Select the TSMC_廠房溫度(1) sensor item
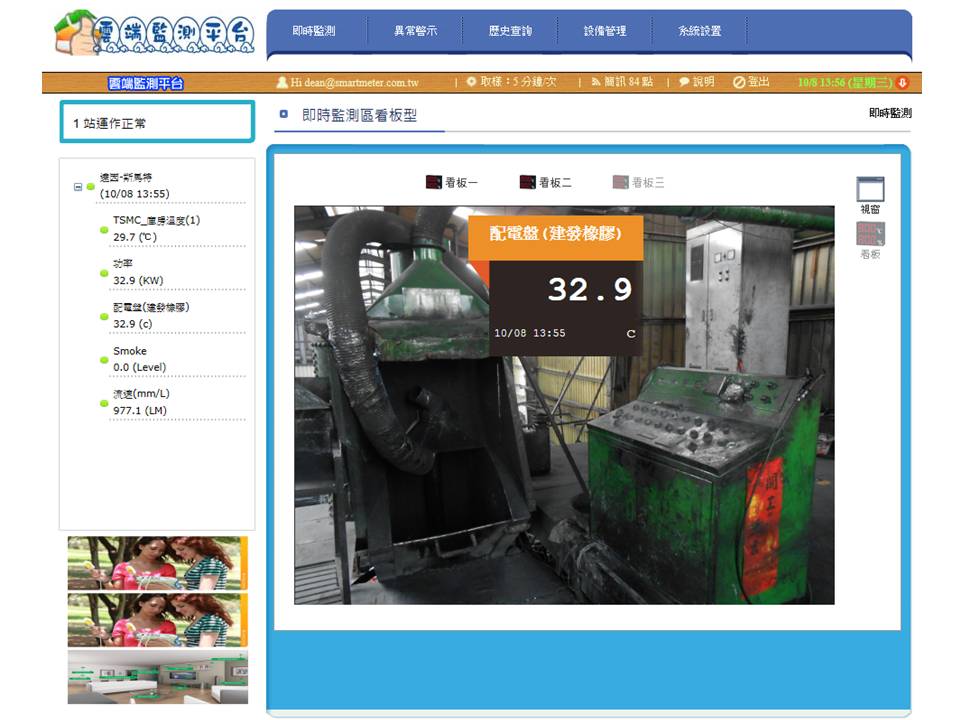 156,220
